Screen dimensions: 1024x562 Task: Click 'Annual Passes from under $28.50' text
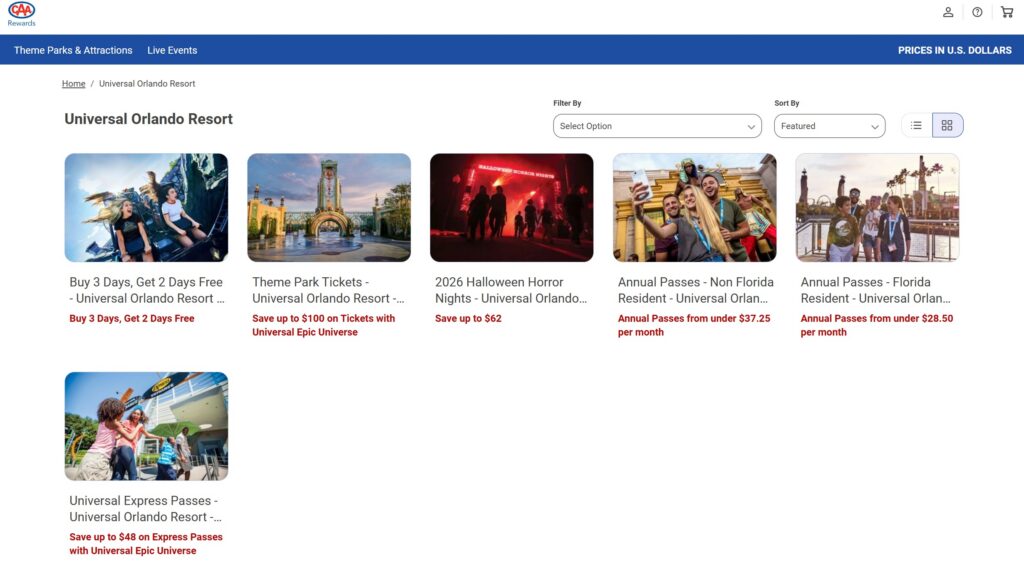876,325
